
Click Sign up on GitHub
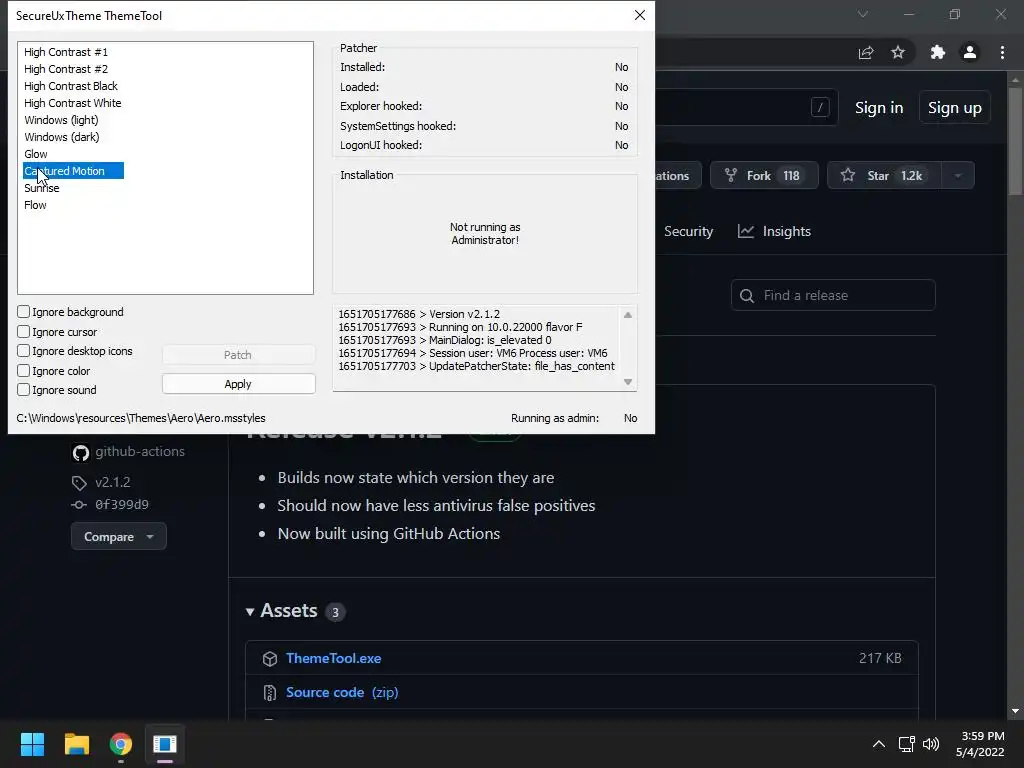[955, 108]
